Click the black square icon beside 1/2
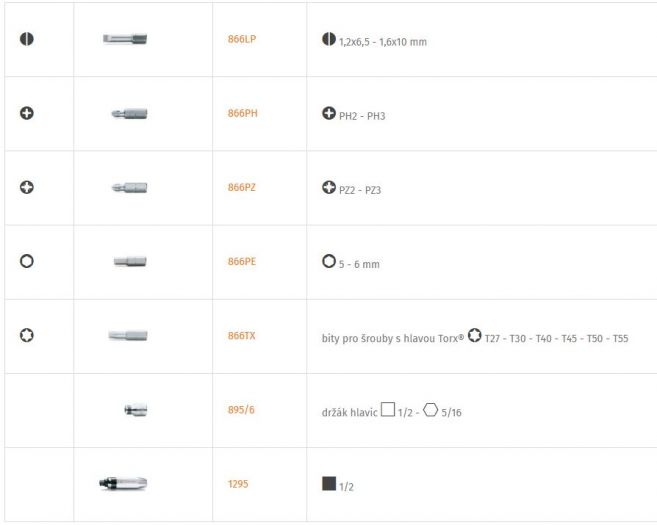 (329, 484)
